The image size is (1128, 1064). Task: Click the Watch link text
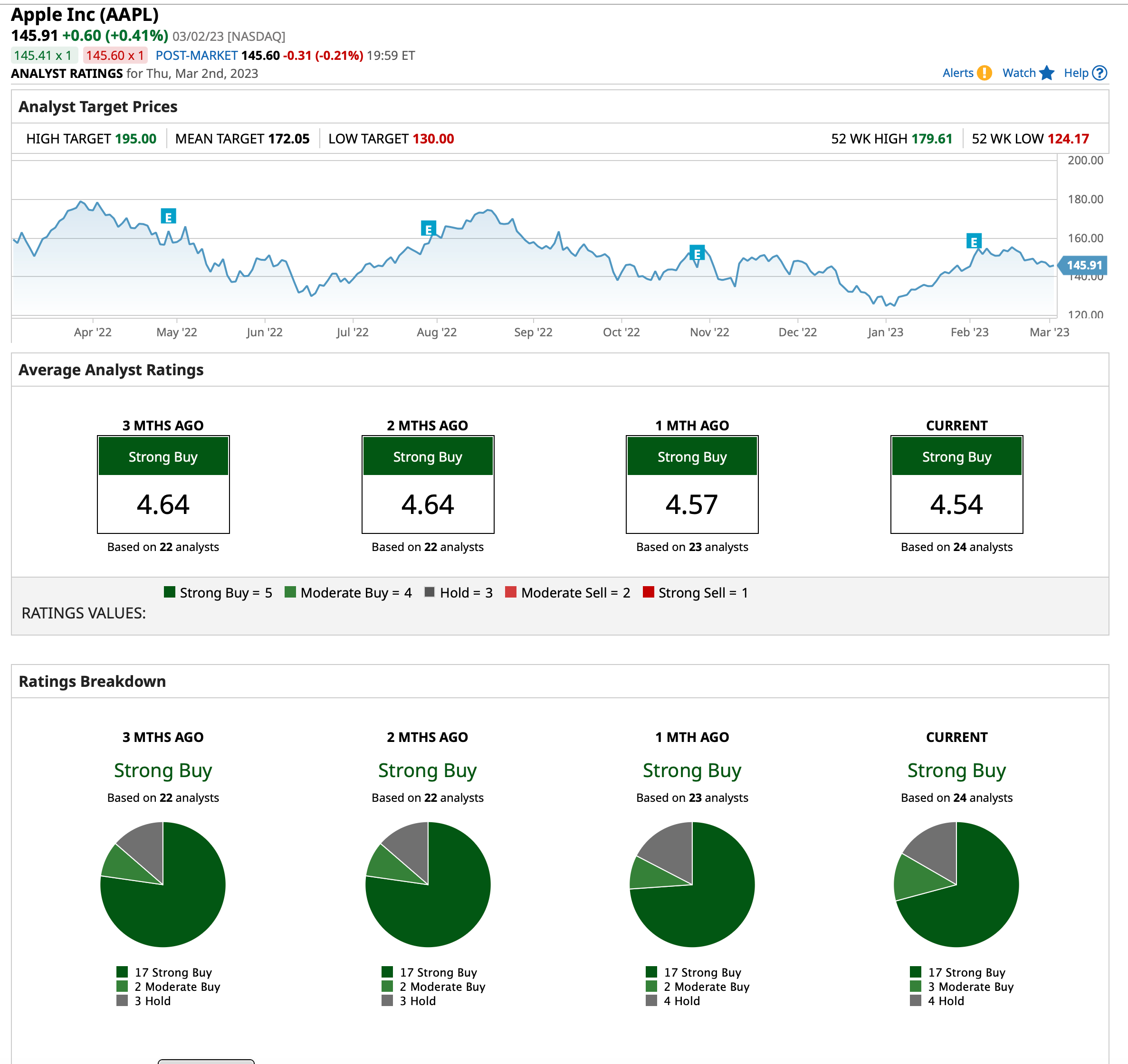(x=1019, y=73)
